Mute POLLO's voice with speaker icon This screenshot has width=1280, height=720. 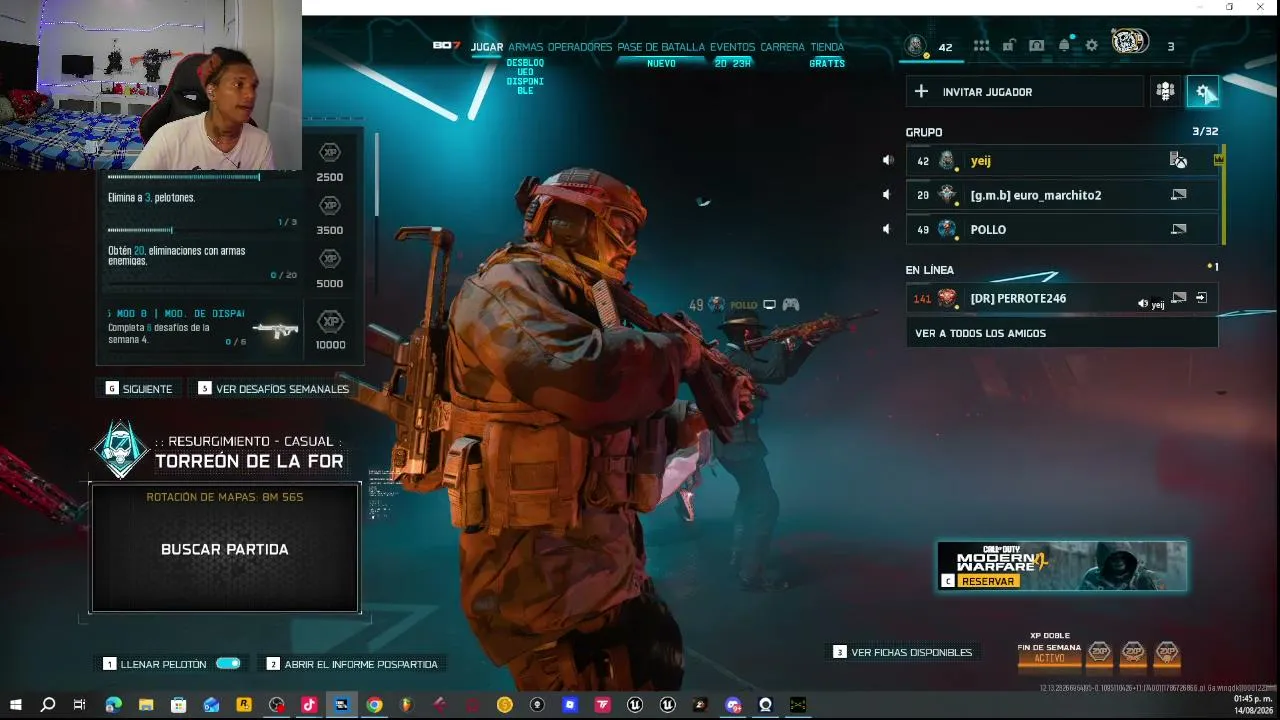click(x=886, y=229)
